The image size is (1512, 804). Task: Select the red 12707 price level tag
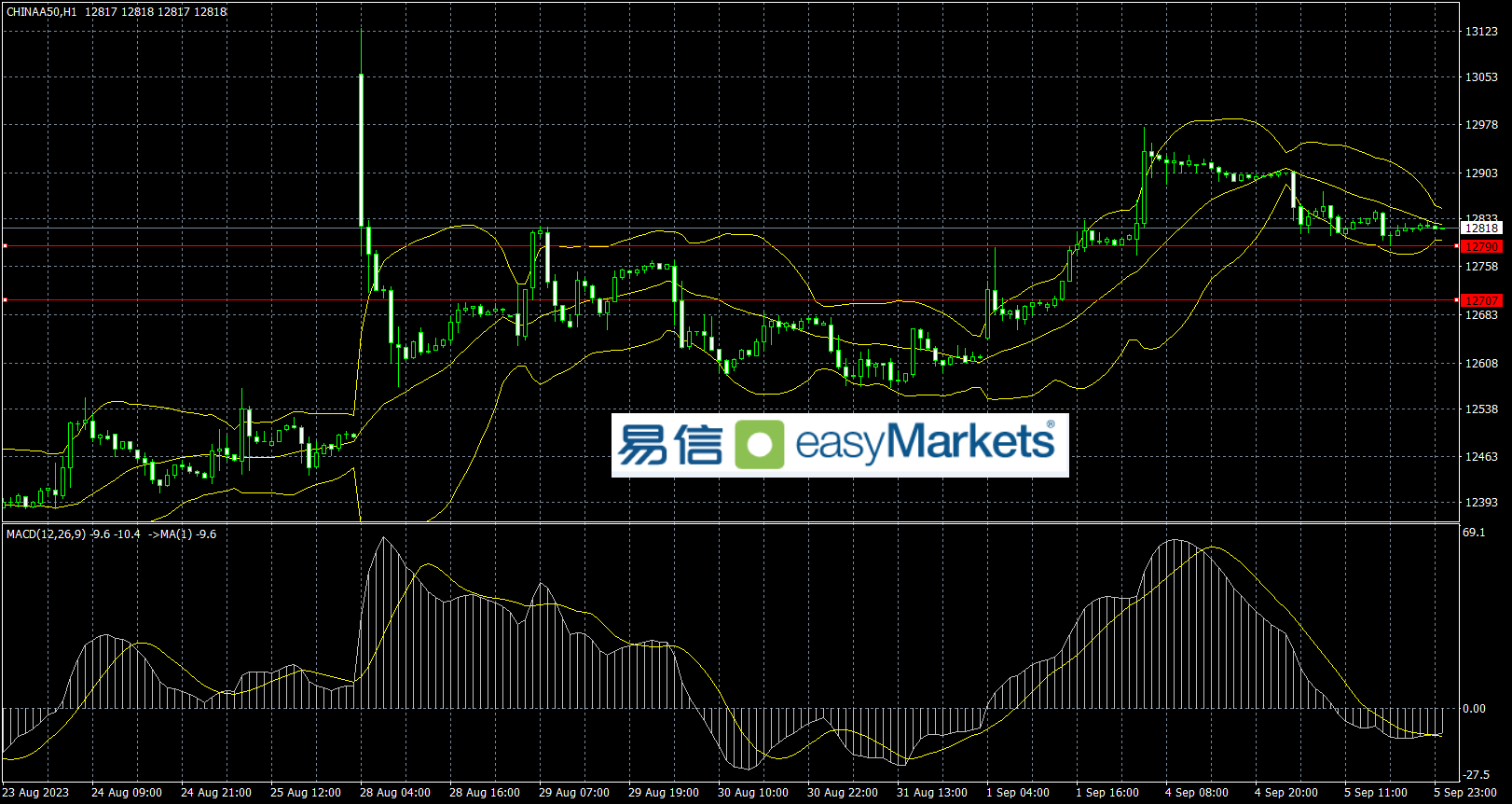click(1482, 301)
